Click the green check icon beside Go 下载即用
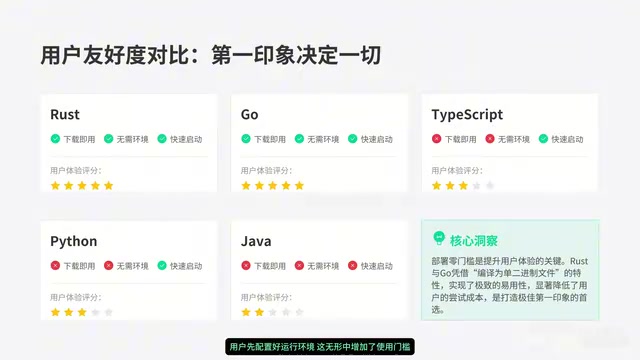 click(246, 139)
